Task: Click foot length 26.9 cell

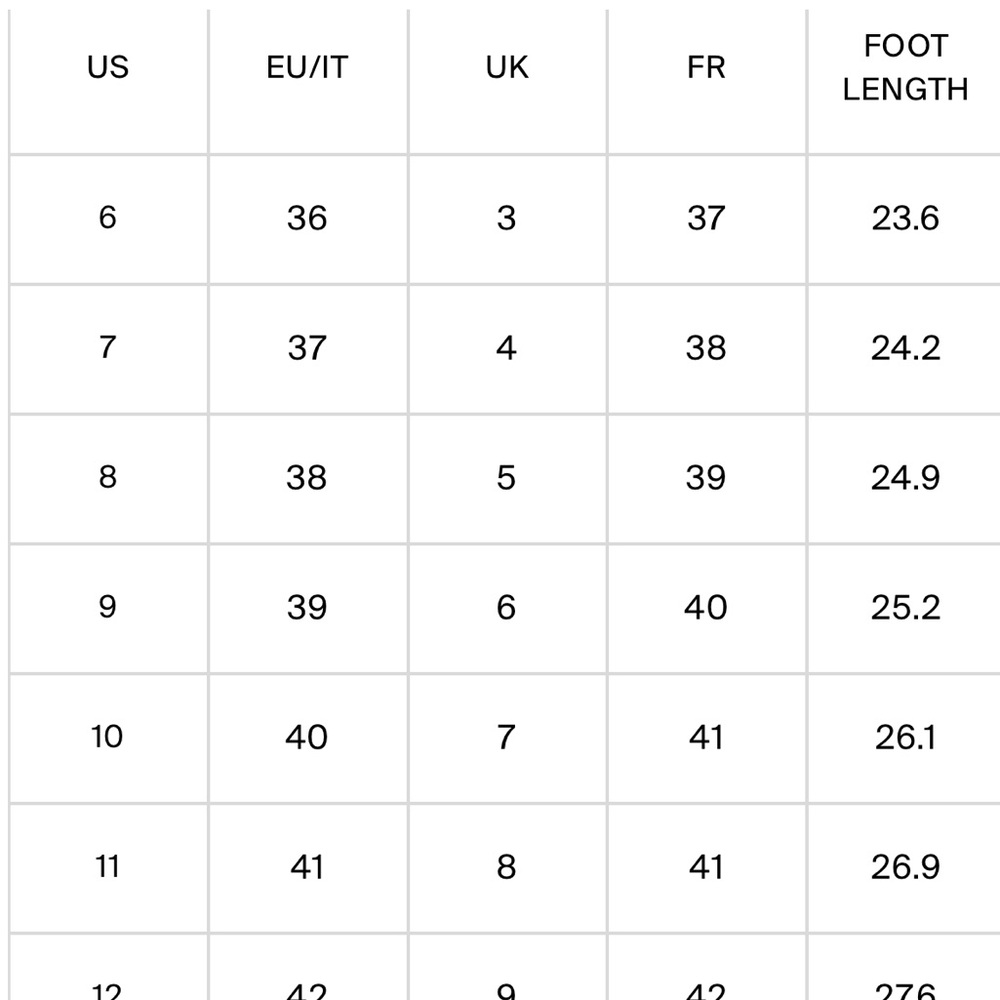Action: click(x=904, y=868)
